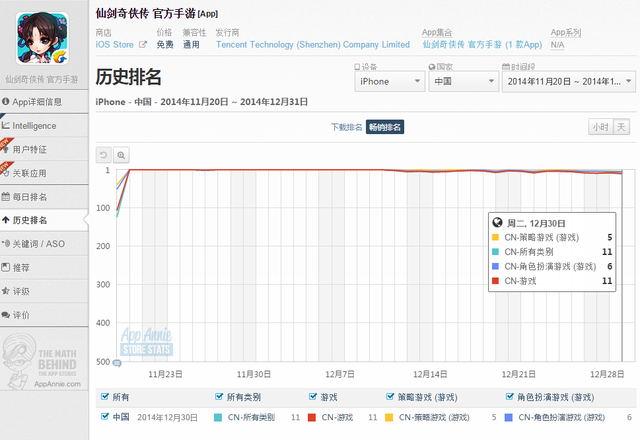Switch chart granularity to 小时

pyautogui.click(x=600, y=127)
